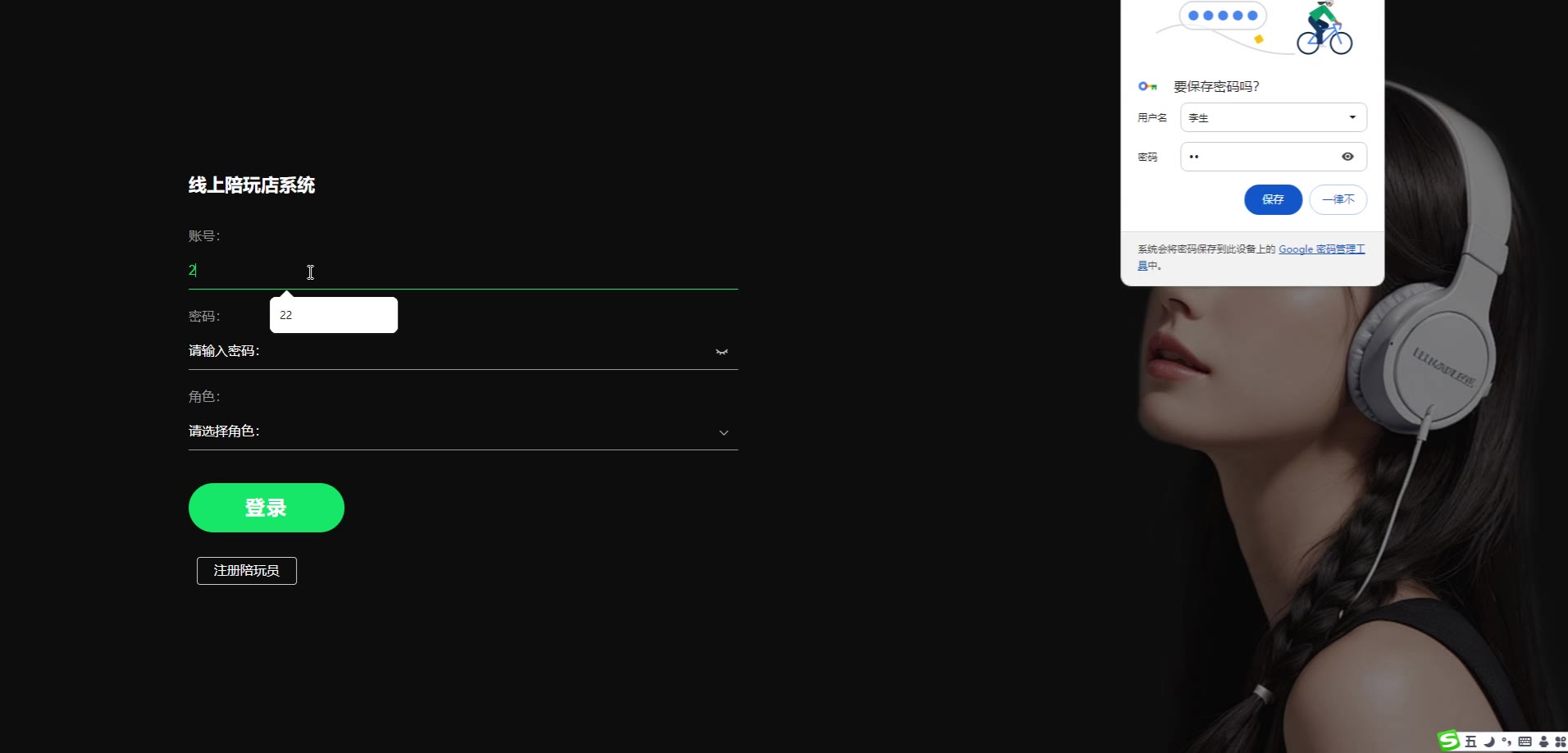The image size is (1568, 753).
Task: Click the 登录 login button
Action: (x=267, y=508)
